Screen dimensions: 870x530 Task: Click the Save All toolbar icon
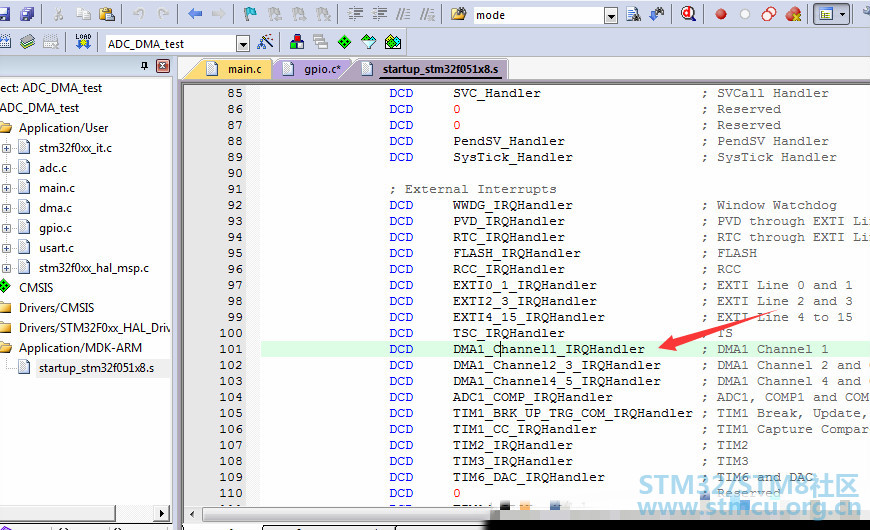click(x=27, y=15)
